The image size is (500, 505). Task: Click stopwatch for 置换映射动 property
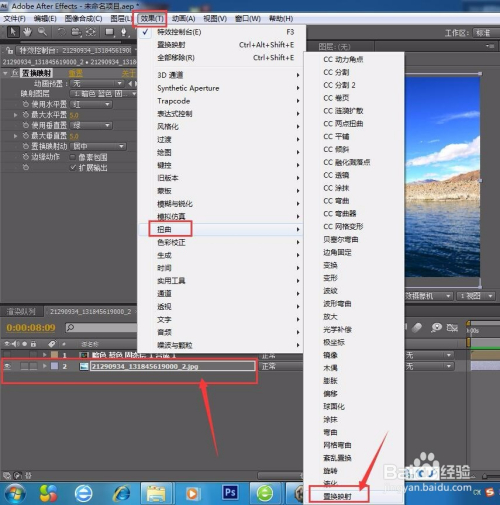click(25, 146)
